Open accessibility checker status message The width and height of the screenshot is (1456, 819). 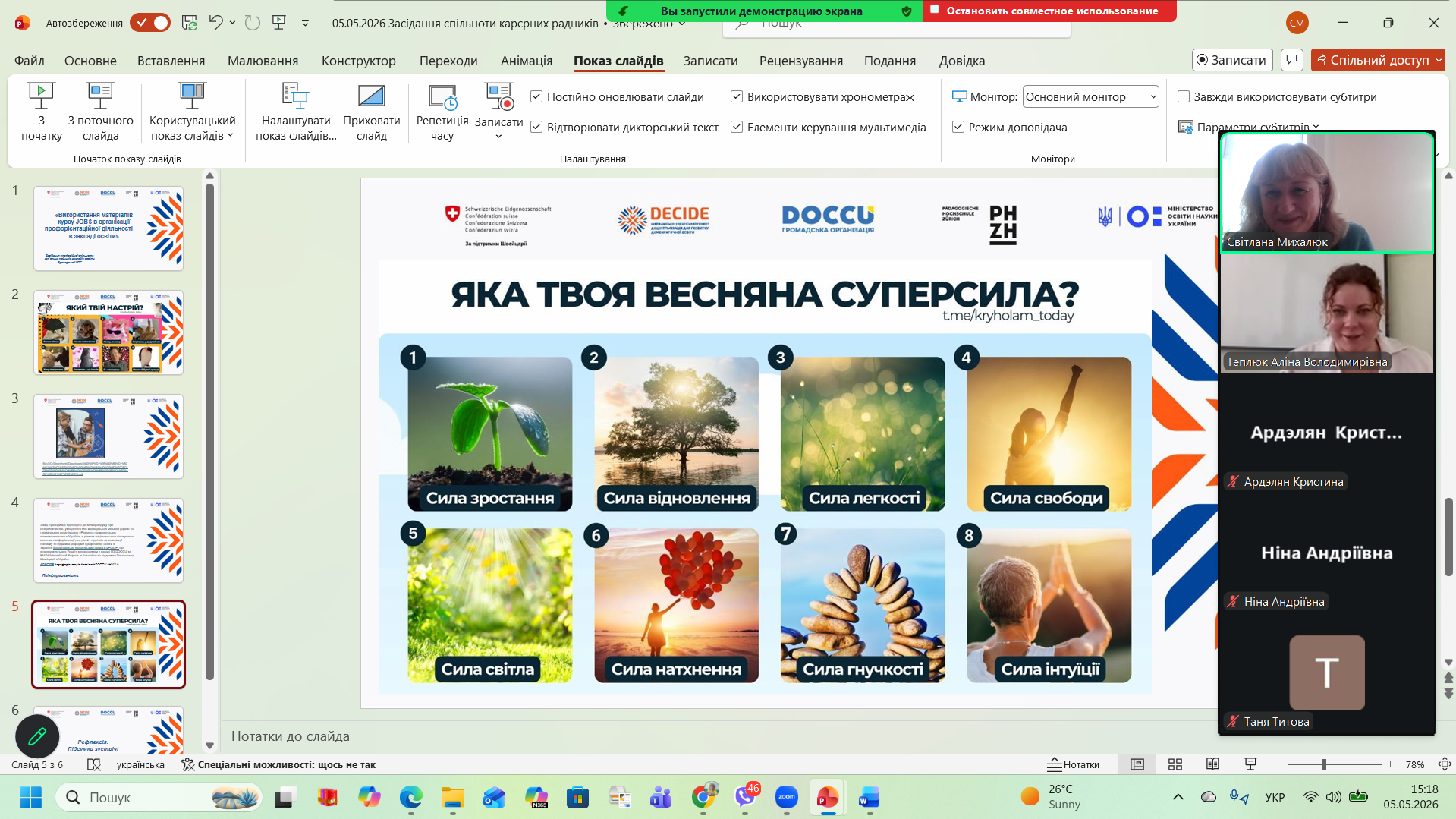pos(278,764)
